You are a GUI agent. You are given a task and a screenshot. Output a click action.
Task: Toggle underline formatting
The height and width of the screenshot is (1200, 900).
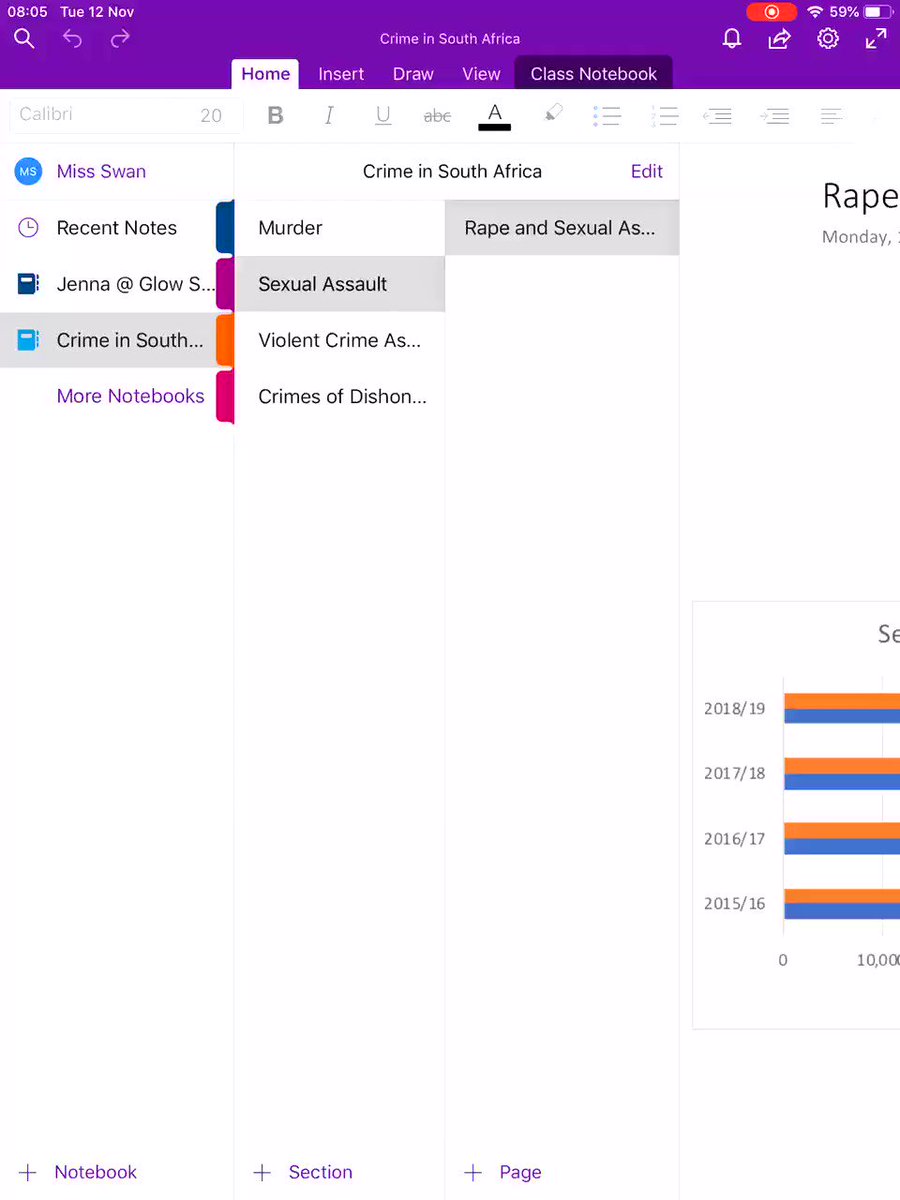pos(383,116)
